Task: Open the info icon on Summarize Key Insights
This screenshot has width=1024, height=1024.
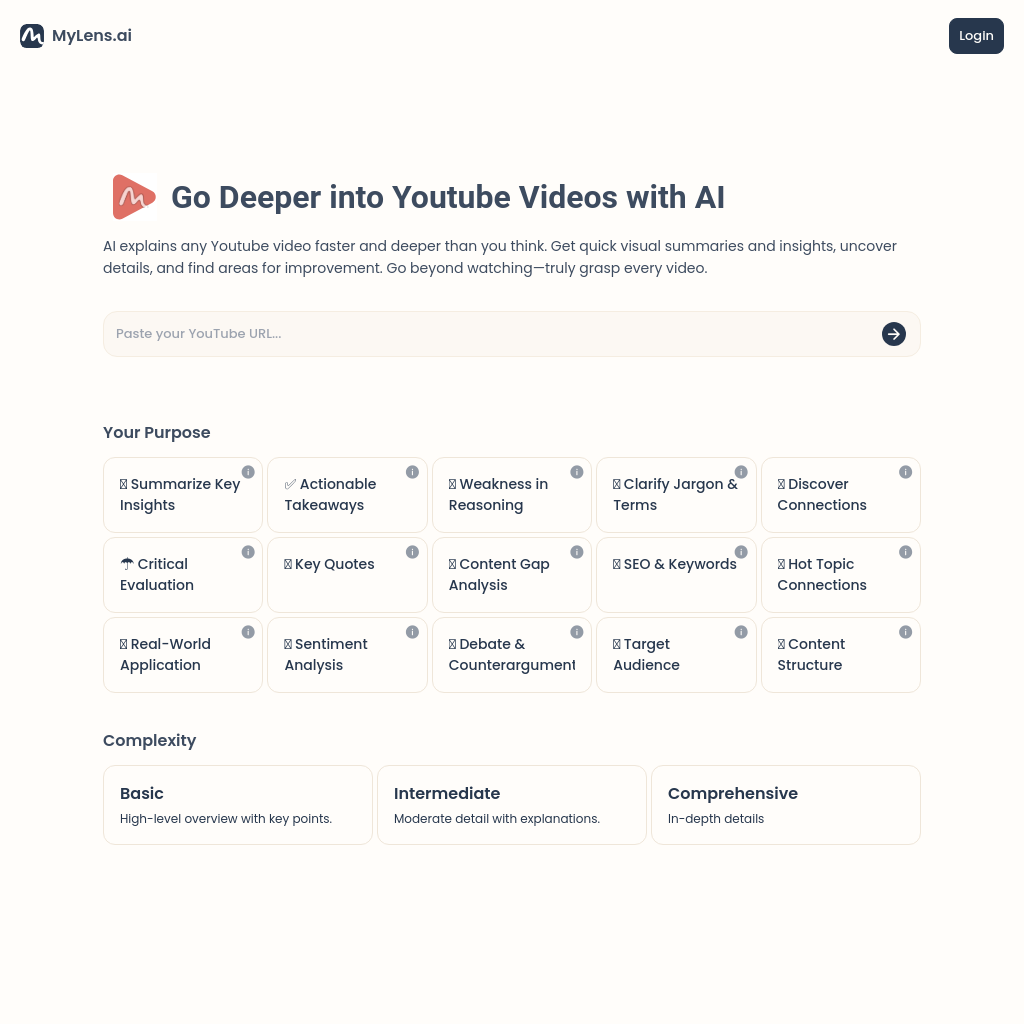Action: [x=248, y=472]
